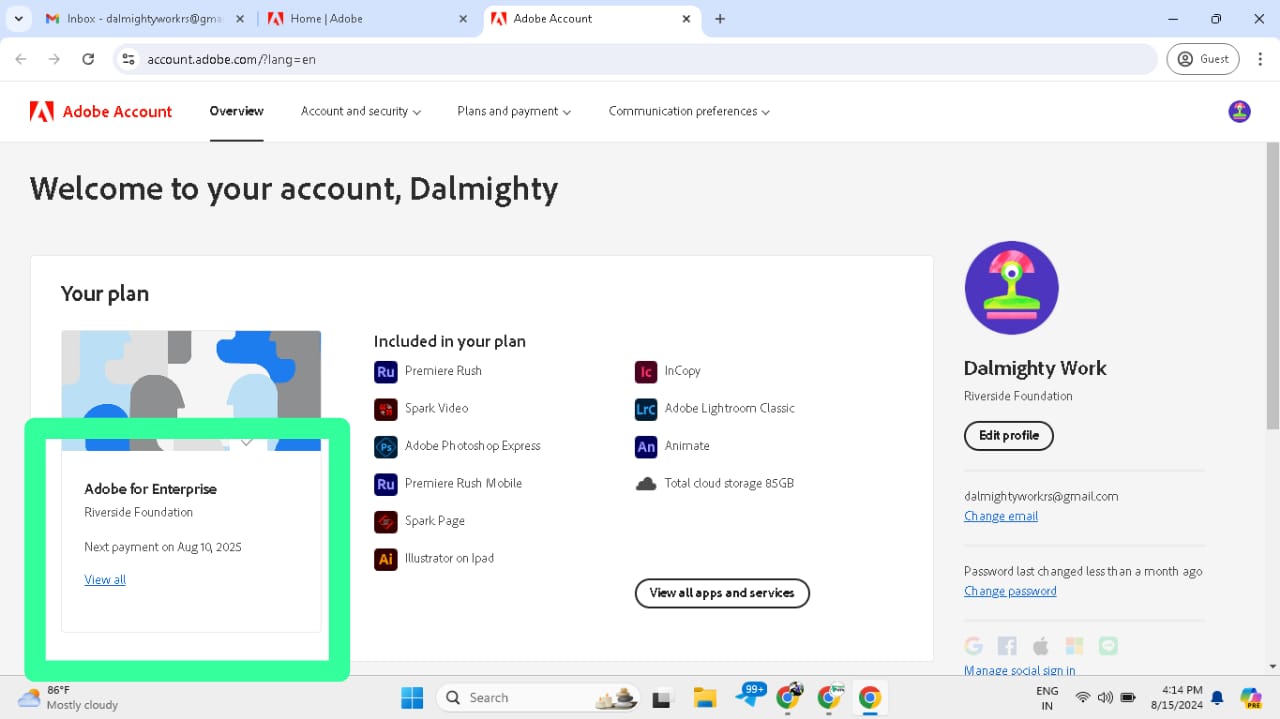Click the cloud icon next to Total cloud storage
This screenshot has width=1280, height=719.
646,484
